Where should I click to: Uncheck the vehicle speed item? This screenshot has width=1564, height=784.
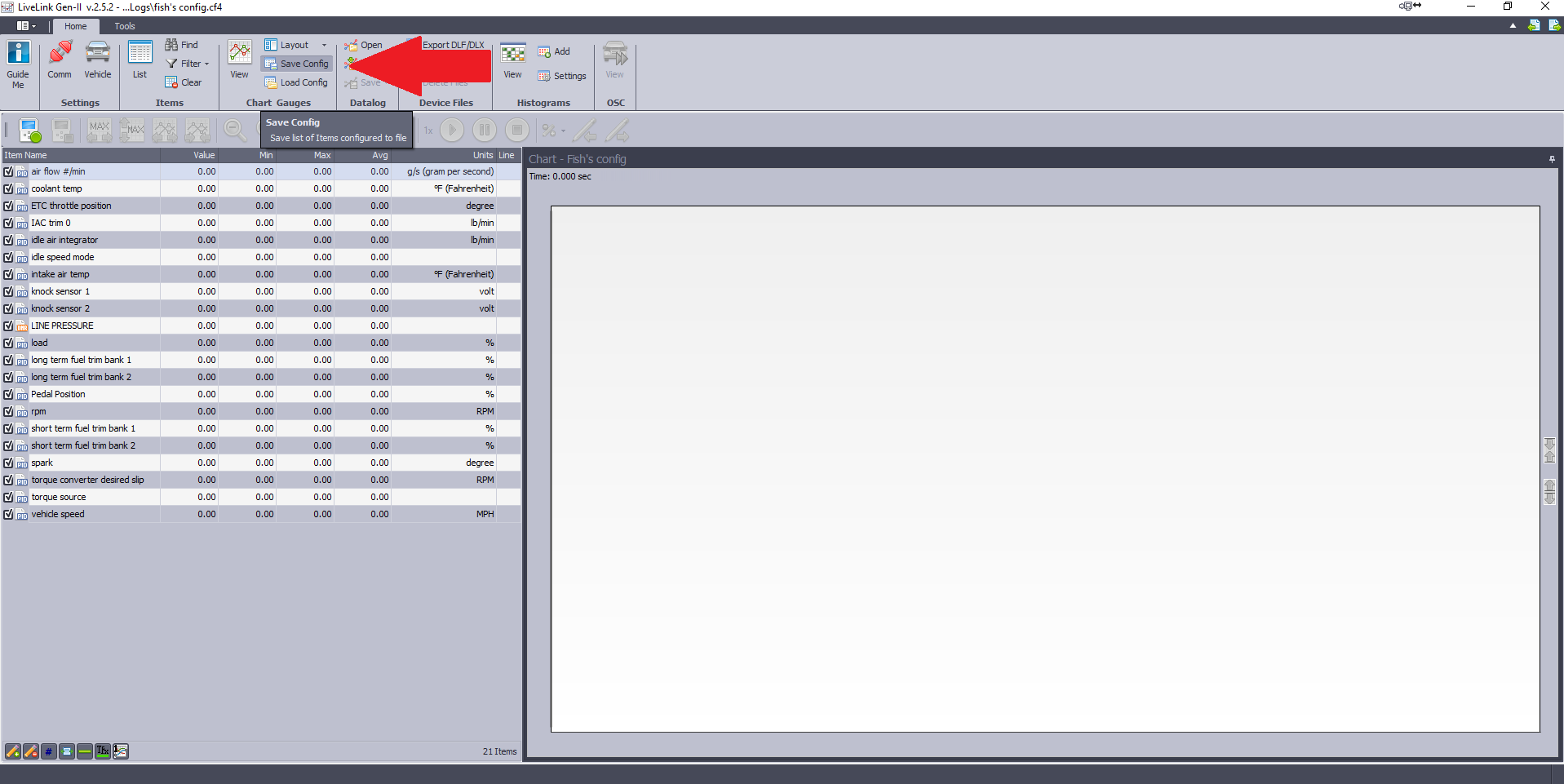tap(8, 514)
